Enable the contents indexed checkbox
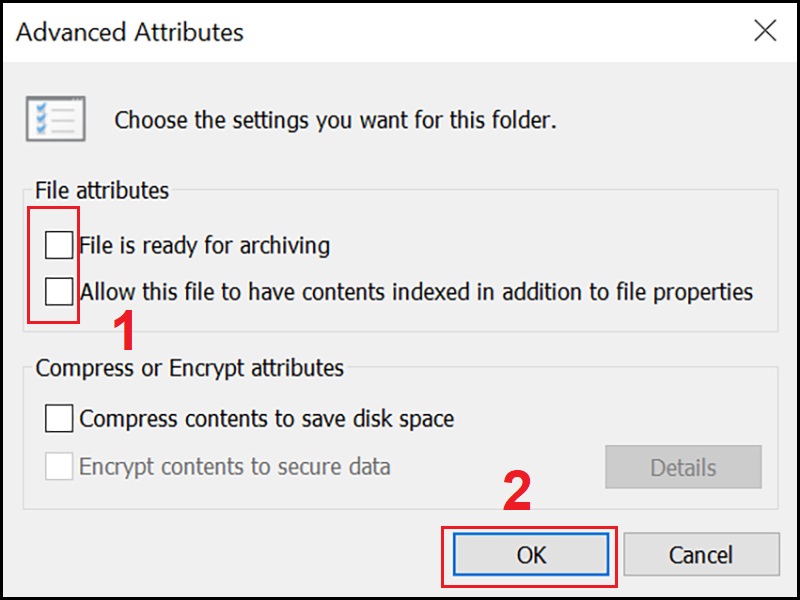 tap(59, 291)
